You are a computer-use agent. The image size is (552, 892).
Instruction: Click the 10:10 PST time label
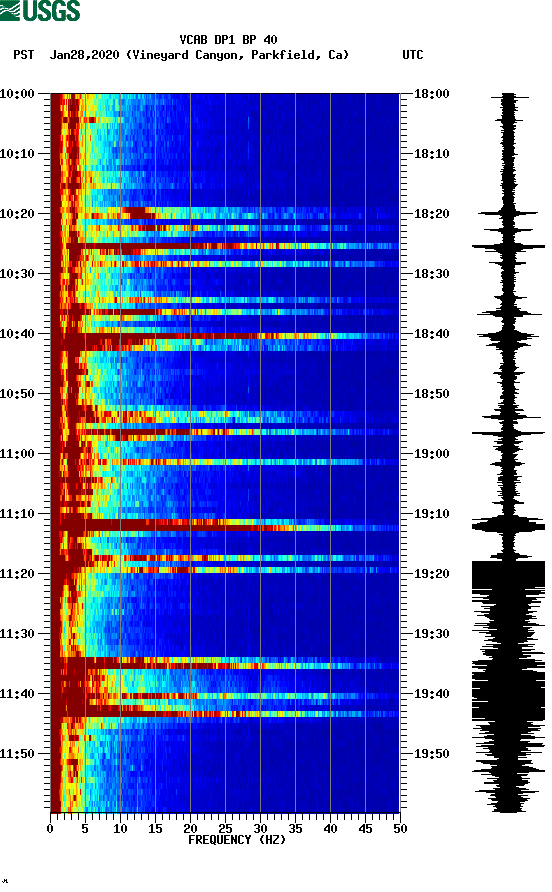point(17,154)
